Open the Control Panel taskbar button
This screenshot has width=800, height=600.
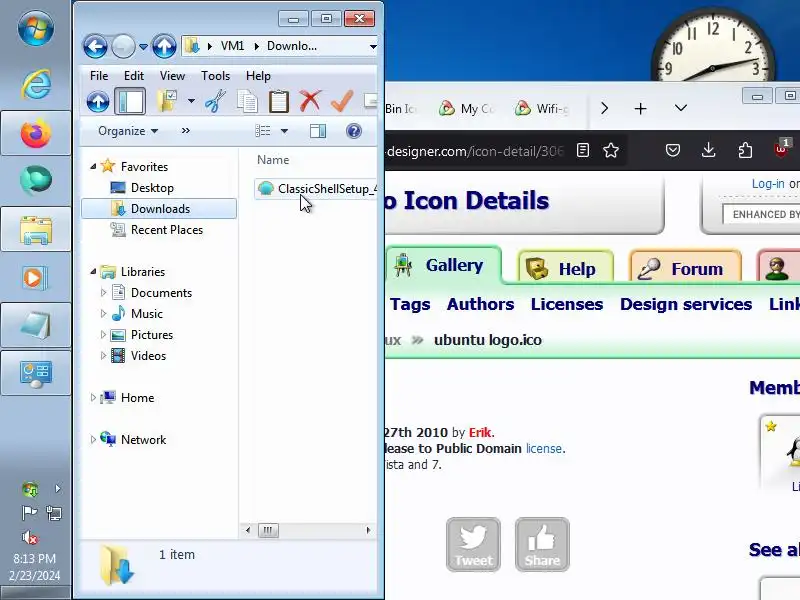[x=35, y=373]
